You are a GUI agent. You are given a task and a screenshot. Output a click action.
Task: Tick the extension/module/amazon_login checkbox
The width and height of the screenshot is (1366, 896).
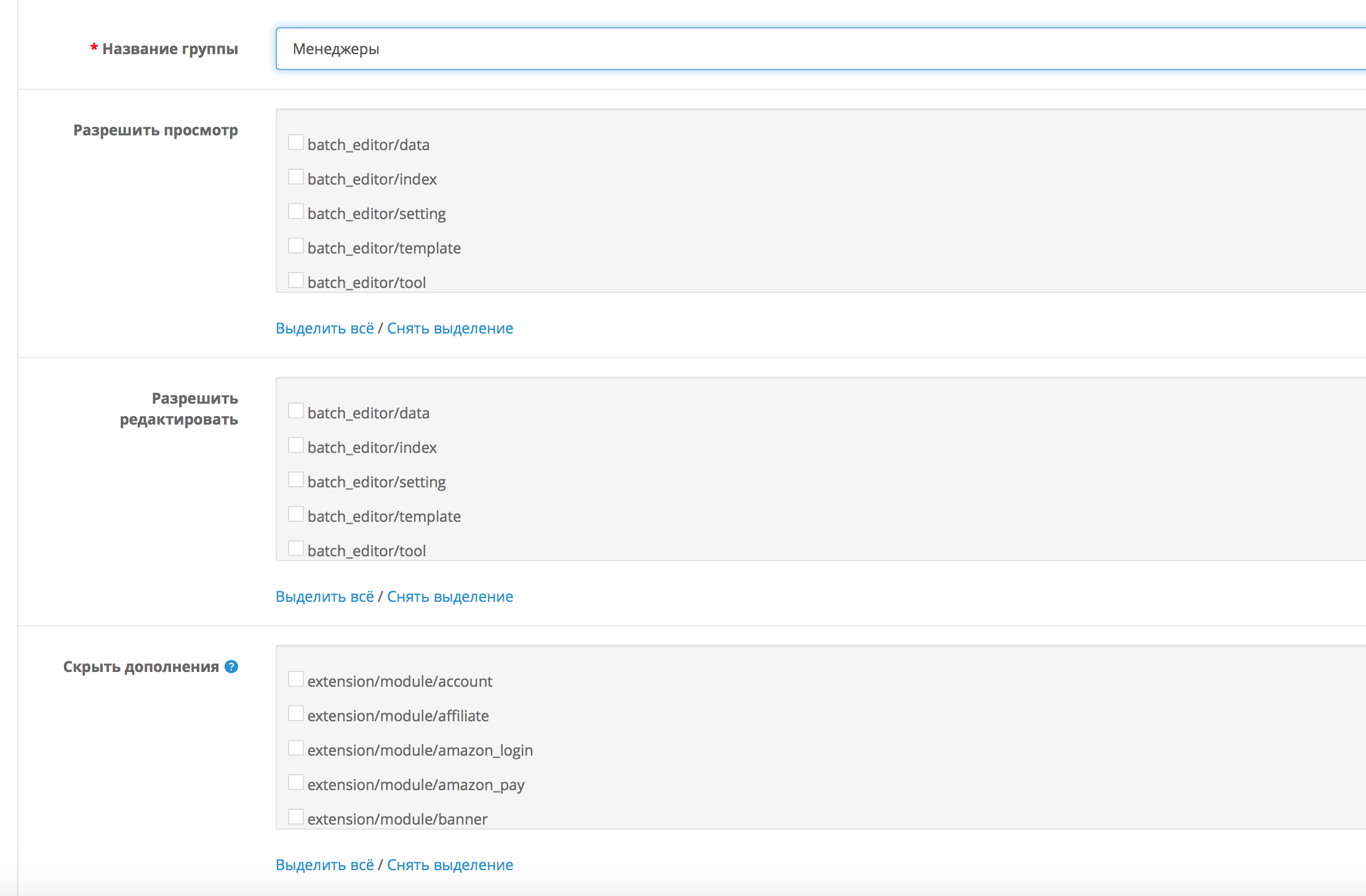pyautogui.click(x=296, y=748)
